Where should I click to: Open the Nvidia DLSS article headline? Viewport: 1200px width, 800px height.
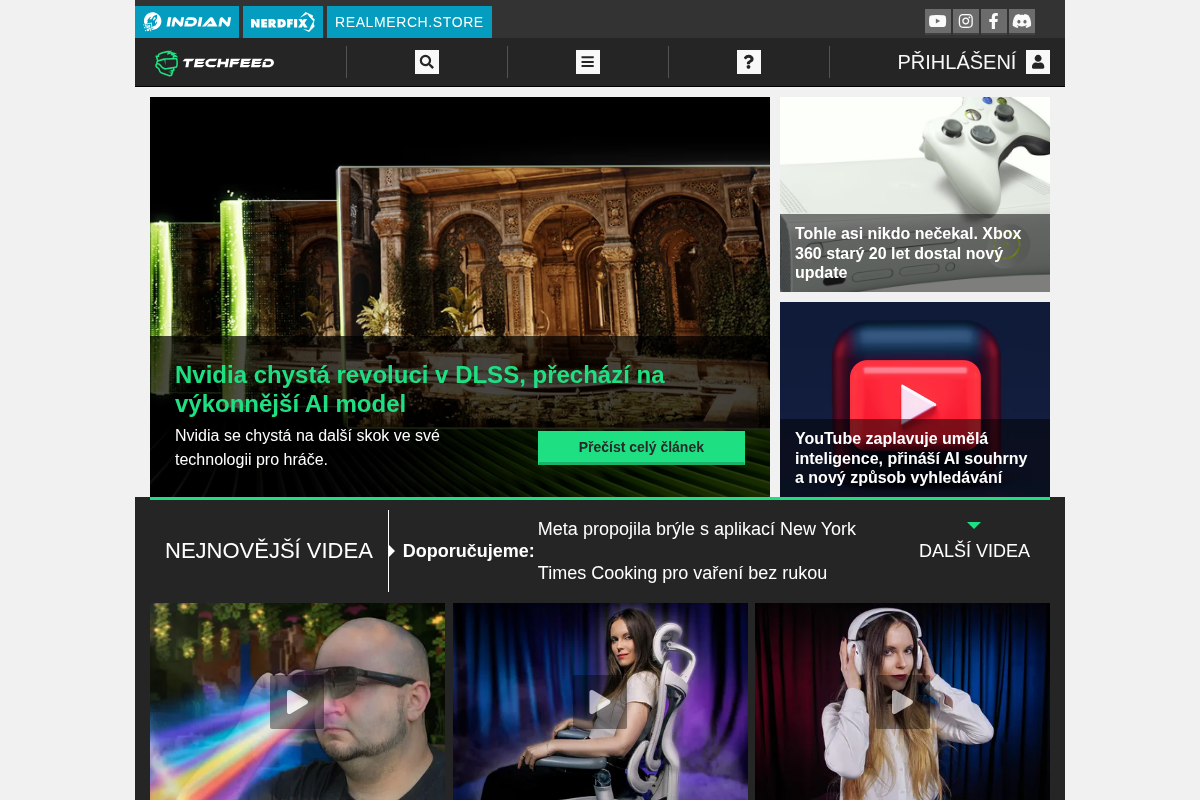point(420,389)
